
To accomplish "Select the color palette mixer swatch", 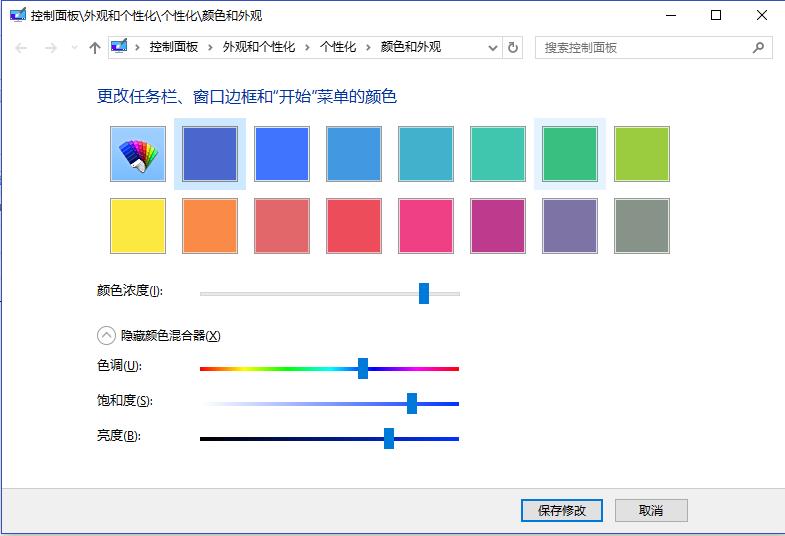I will [138, 154].
